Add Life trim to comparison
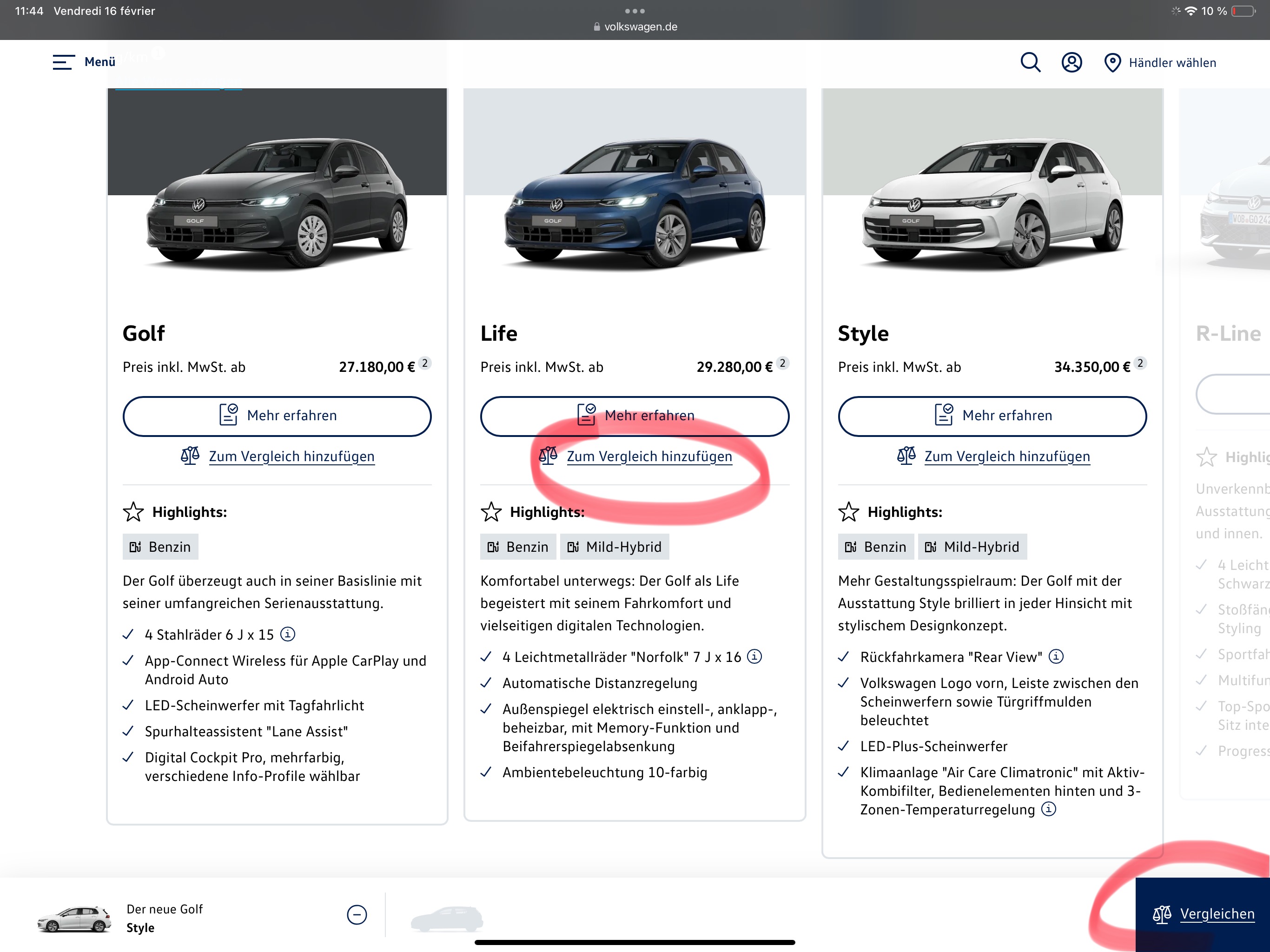This screenshot has width=1270, height=952. (x=649, y=456)
